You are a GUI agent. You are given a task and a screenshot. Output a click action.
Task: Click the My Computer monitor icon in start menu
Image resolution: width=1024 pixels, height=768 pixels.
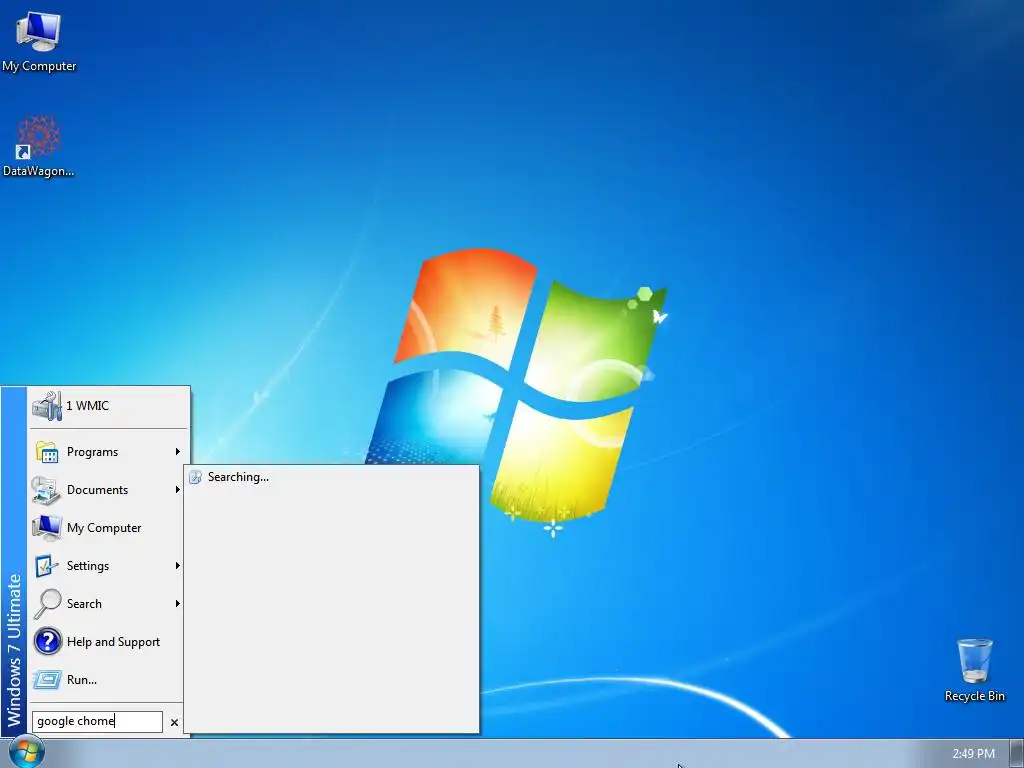tap(46, 528)
